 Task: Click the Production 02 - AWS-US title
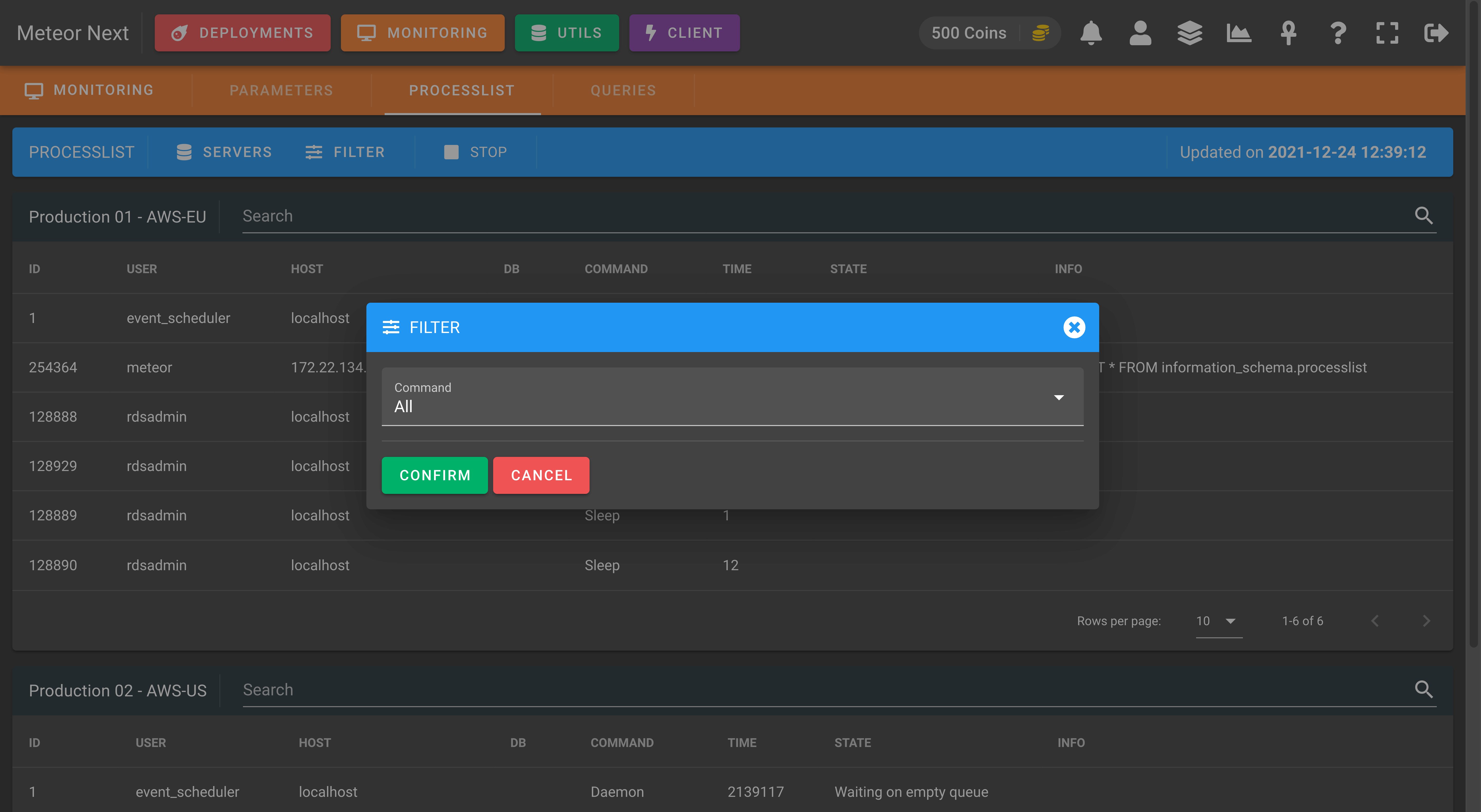tap(118, 690)
